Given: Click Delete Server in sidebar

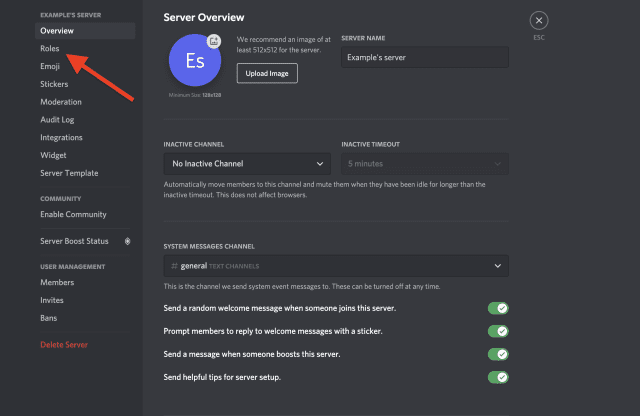Looking at the screenshot, I should coord(64,345).
